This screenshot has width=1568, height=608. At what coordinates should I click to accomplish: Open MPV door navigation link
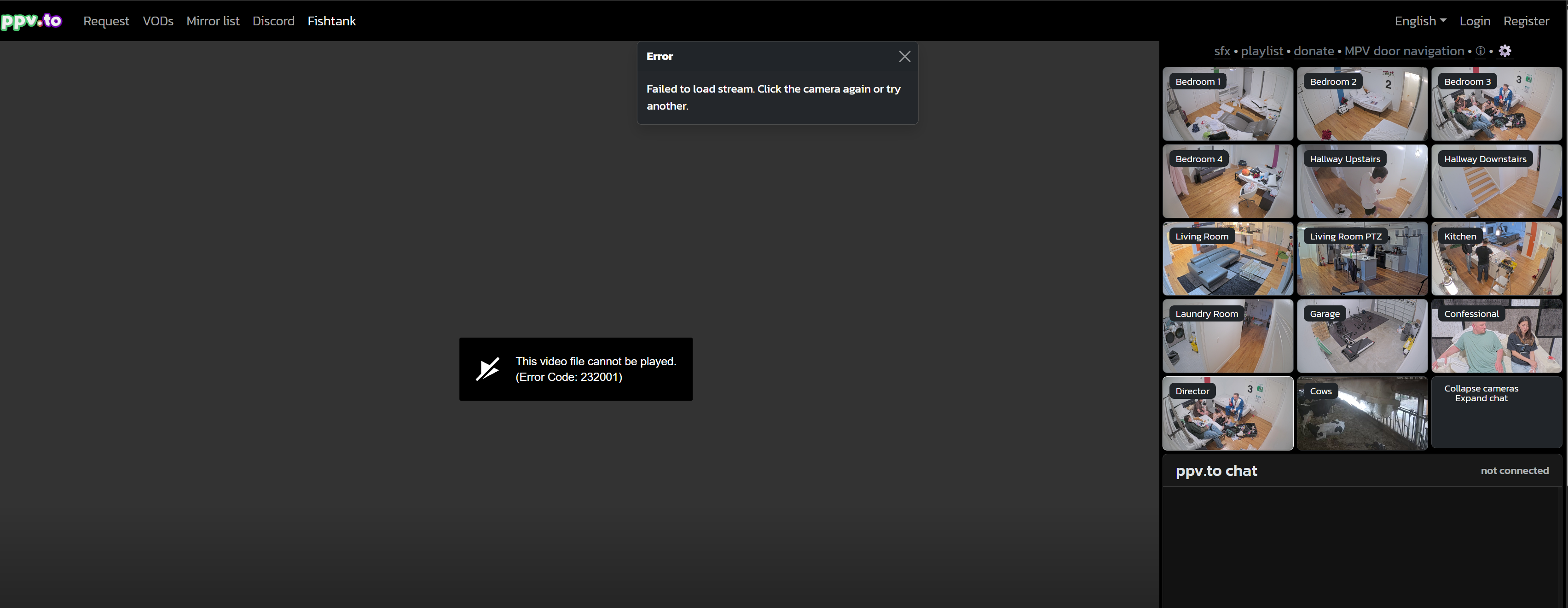(1404, 51)
